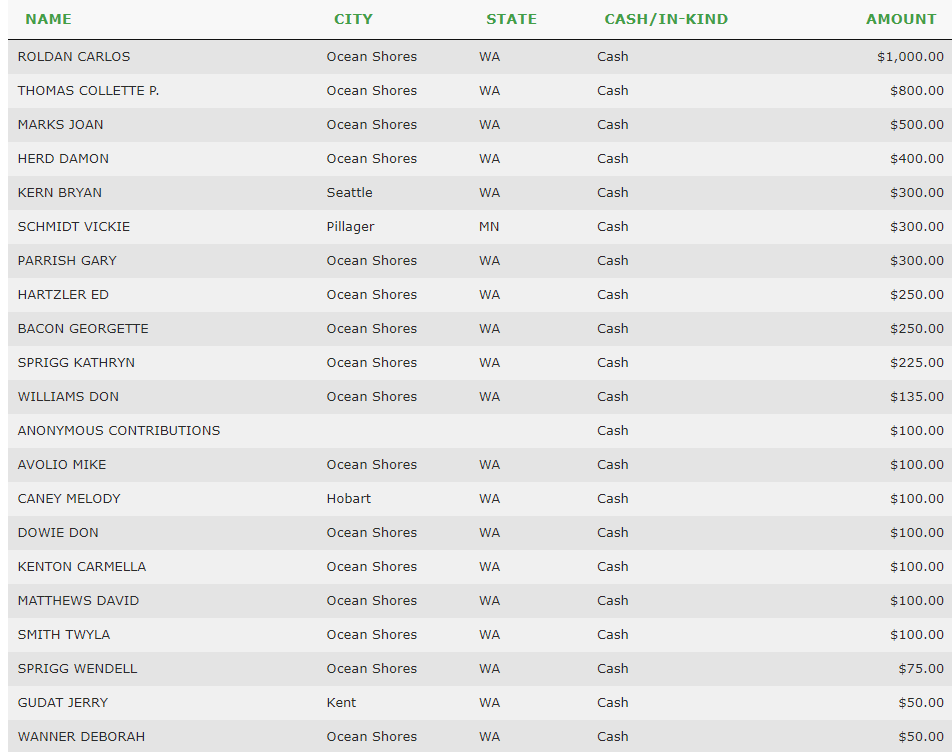Screen dimensions: 952x752
Task: Click the $1,000.00 amount cell
Action: pos(910,57)
